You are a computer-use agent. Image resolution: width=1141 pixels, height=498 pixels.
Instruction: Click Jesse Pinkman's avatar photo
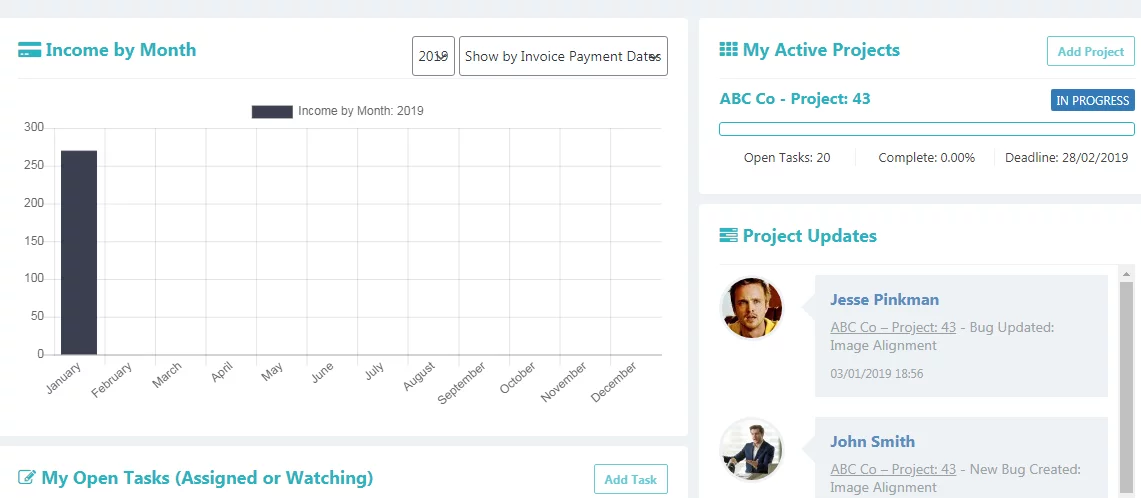pyautogui.click(x=751, y=308)
